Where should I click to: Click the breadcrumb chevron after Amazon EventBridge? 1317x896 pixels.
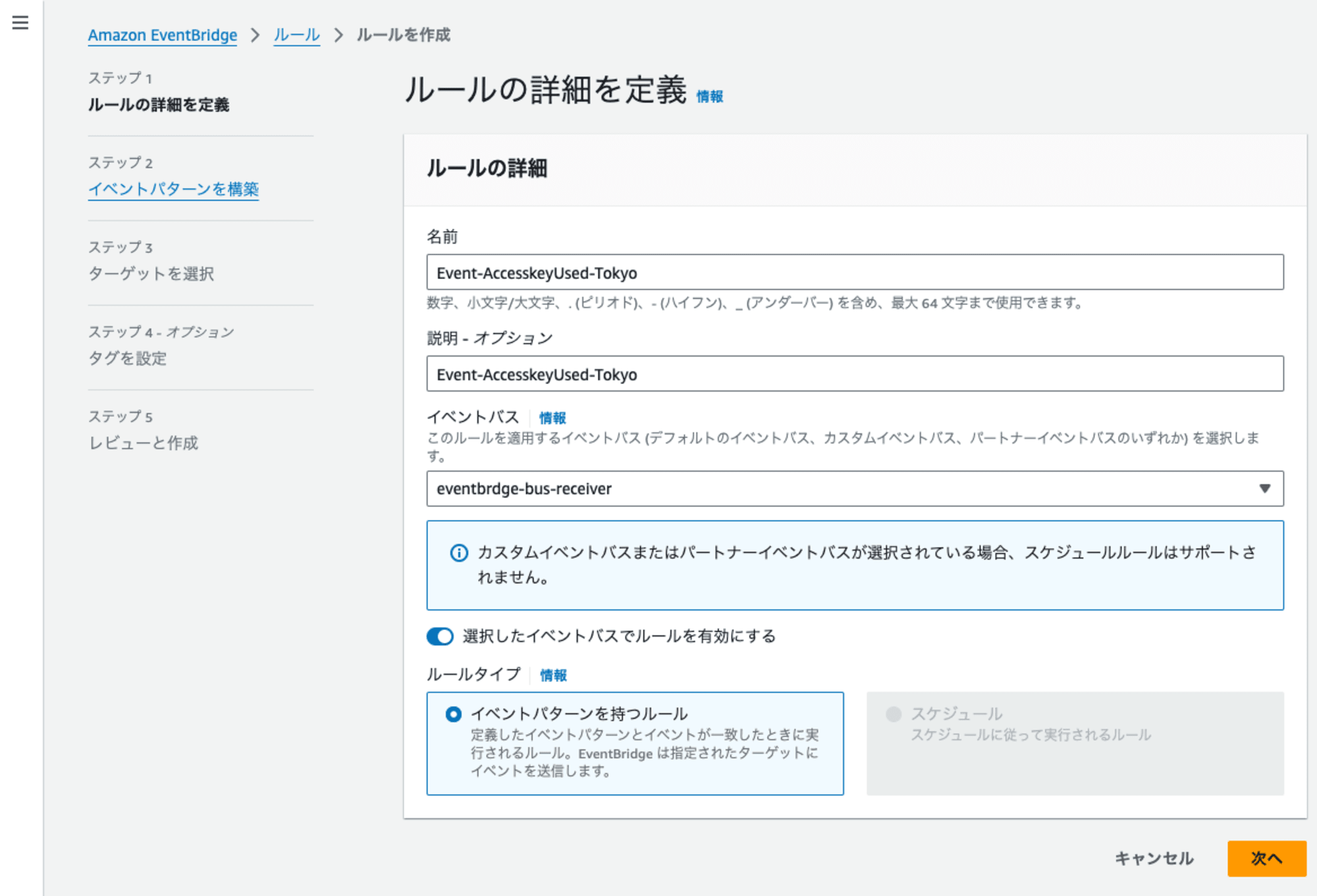[x=255, y=35]
